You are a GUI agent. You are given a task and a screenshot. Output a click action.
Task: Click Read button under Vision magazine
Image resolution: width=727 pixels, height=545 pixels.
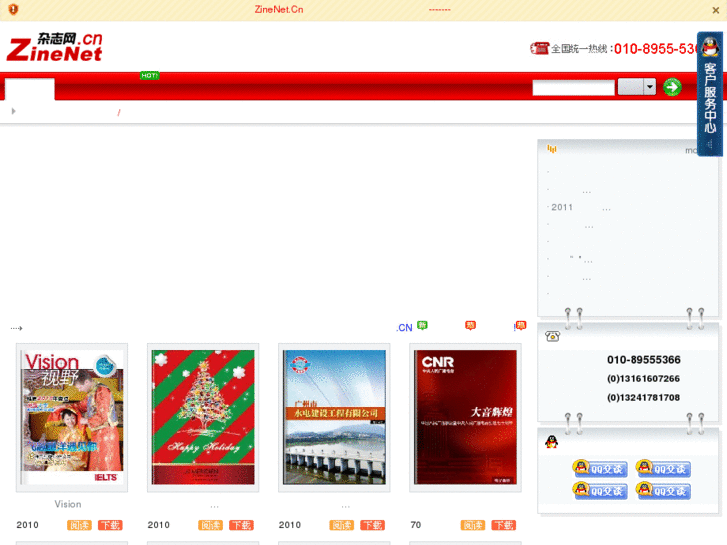pos(79,525)
